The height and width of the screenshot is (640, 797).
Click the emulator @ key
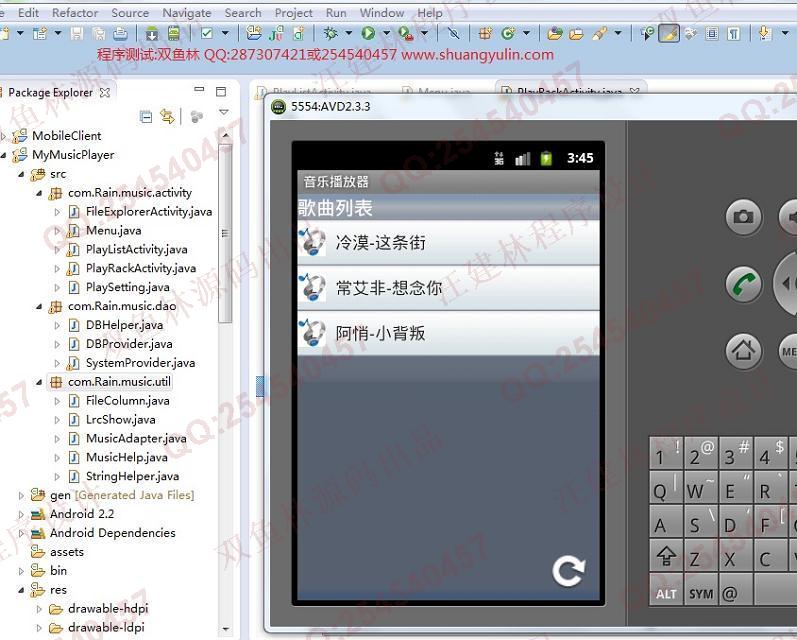coord(735,590)
